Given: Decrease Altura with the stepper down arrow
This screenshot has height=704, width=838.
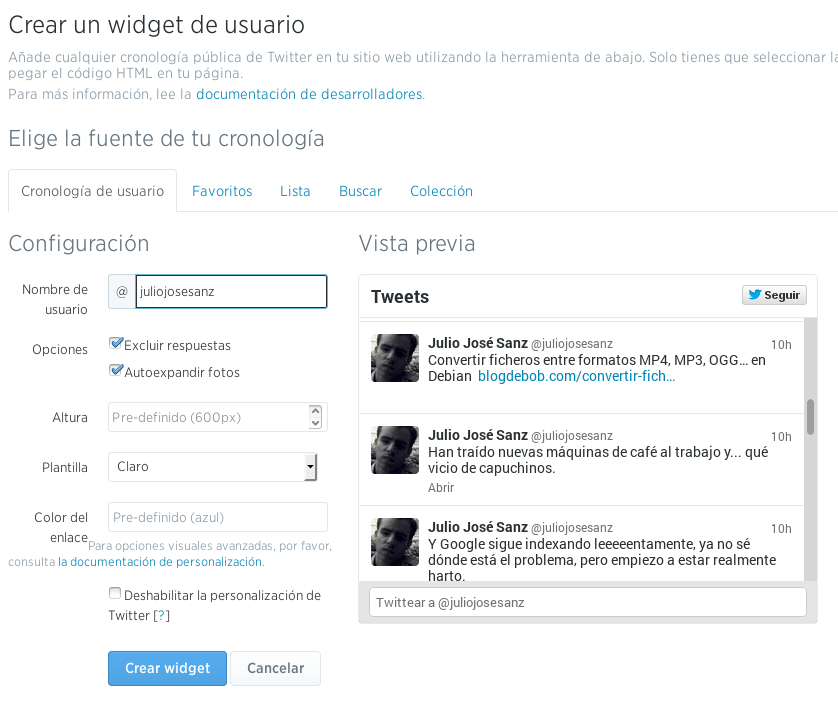Looking at the screenshot, I should pyautogui.click(x=315, y=423).
